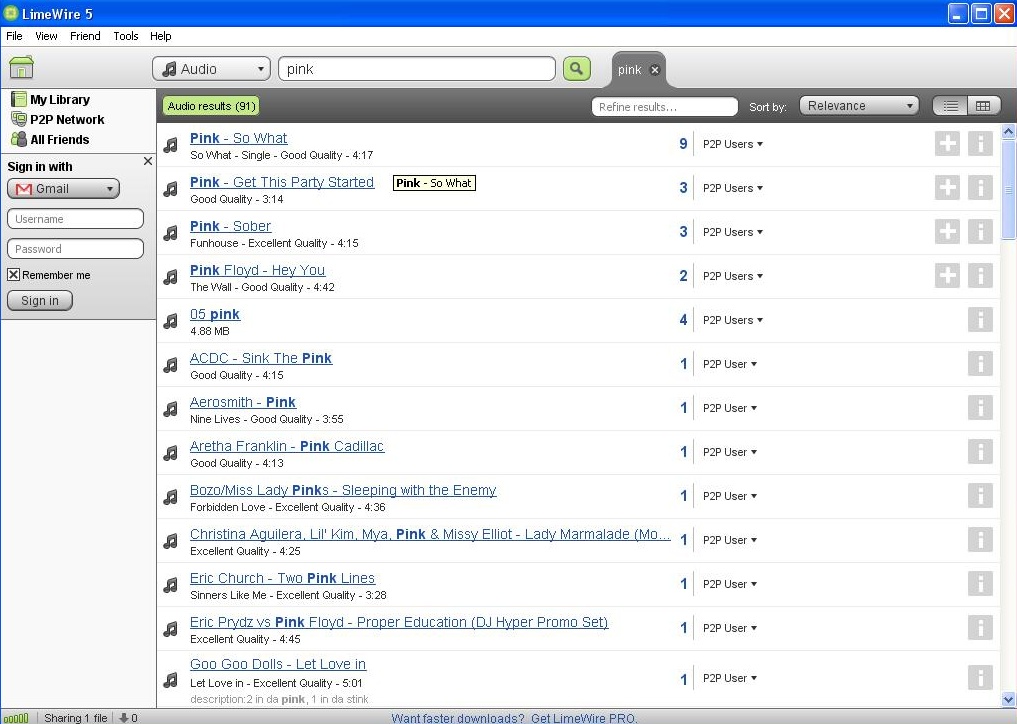
Task: Show info for 05 pink
Action: click(x=980, y=320)
